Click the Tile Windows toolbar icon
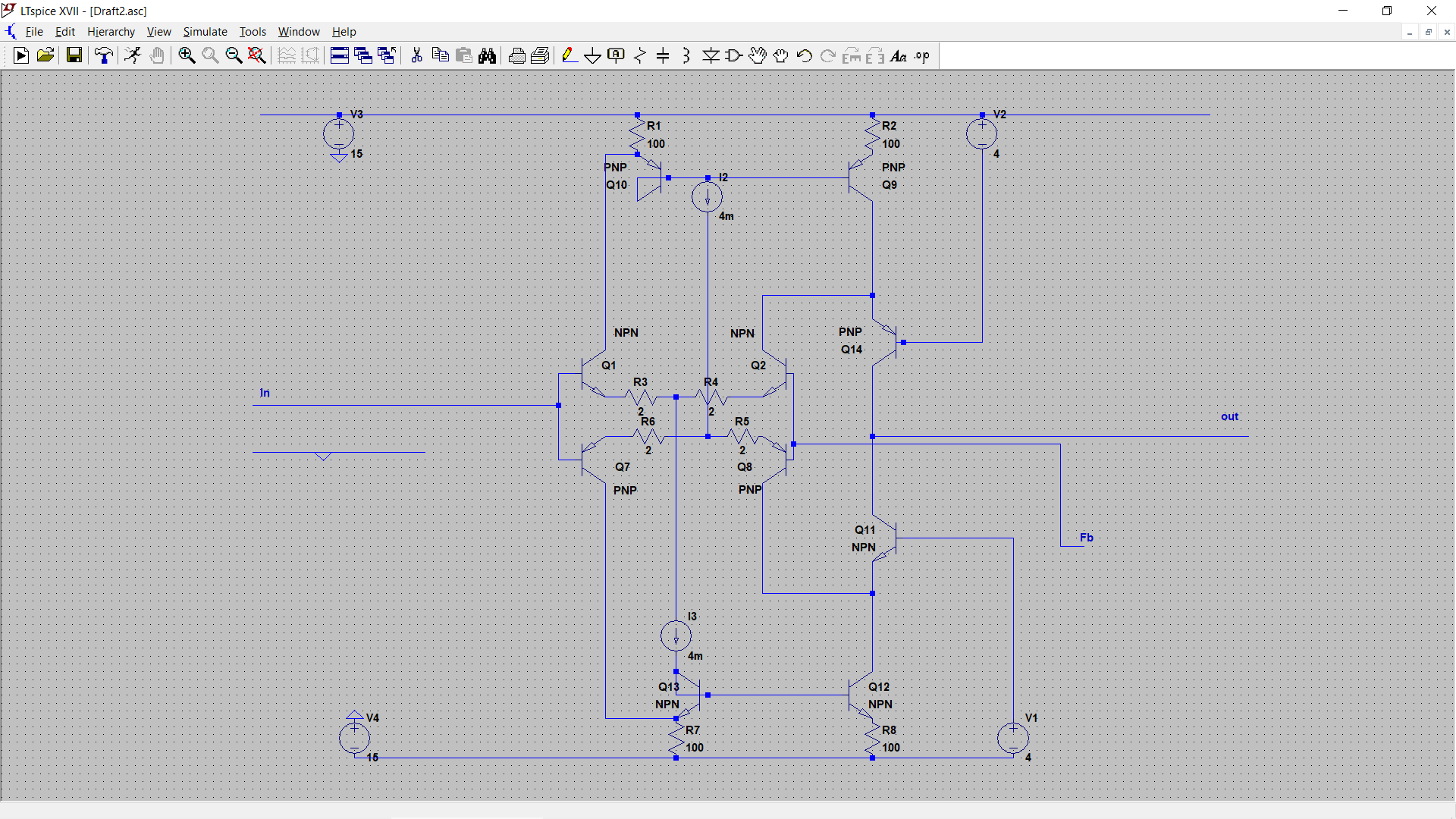Viewport: 1456px width, 819px height. pyautogui.click(x=340, y=55)
